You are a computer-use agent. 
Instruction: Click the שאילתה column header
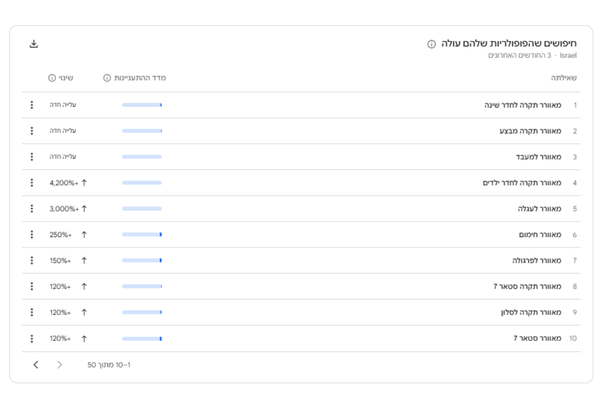tap(564, 77)
